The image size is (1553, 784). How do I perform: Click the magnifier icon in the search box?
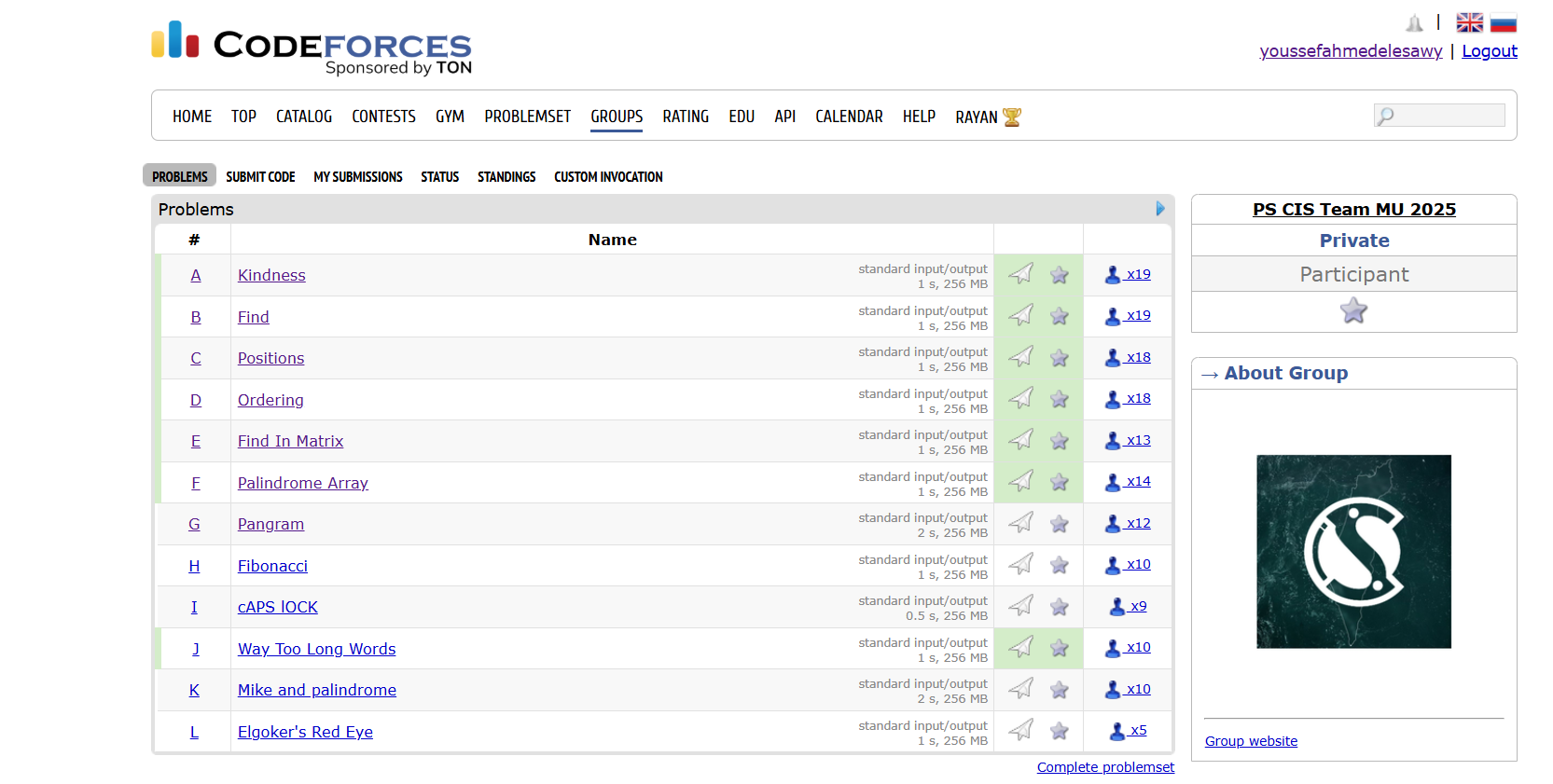[x=1386, y=116]
